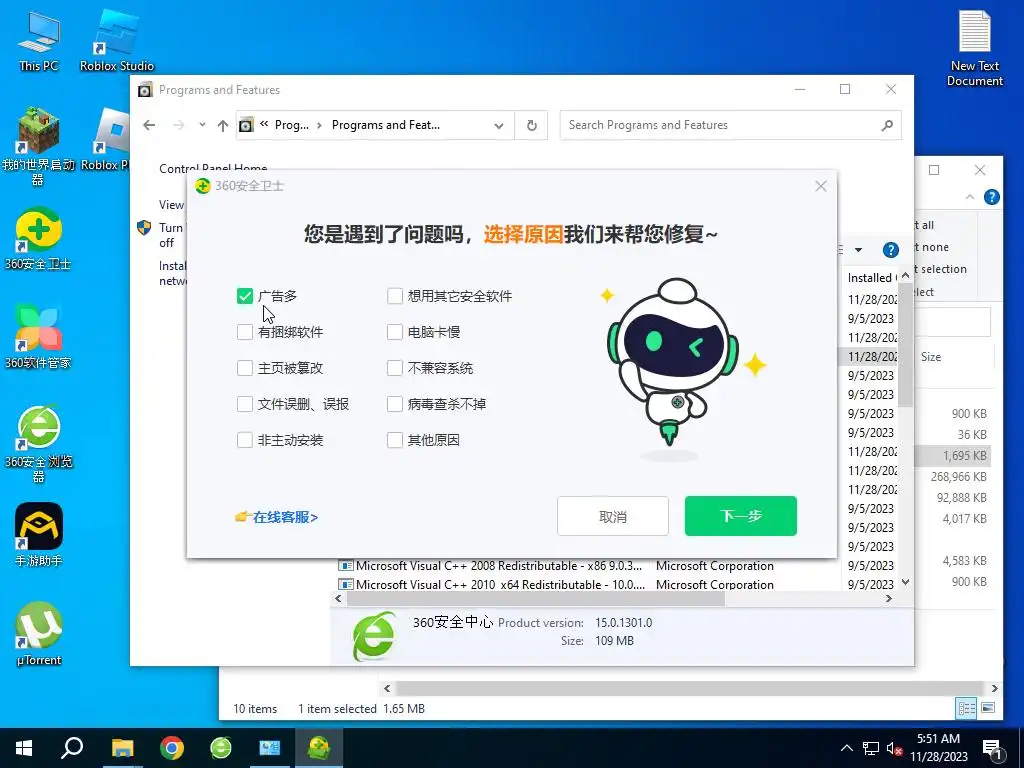1024x768 pixels.
Task: Go back in Programs and Features
Action: click(x=150, y=125)
